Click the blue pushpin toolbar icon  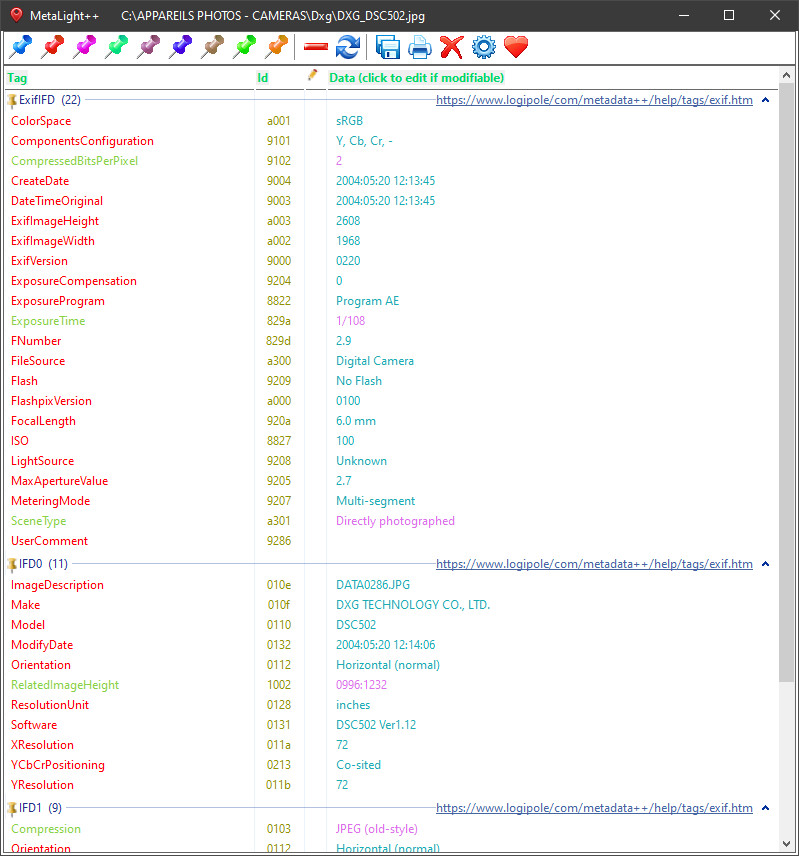(21, 47)
